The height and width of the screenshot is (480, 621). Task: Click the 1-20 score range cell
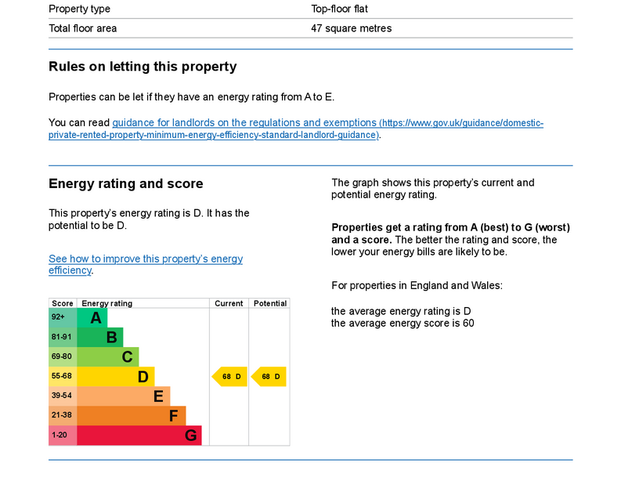(x=62, y=435)
